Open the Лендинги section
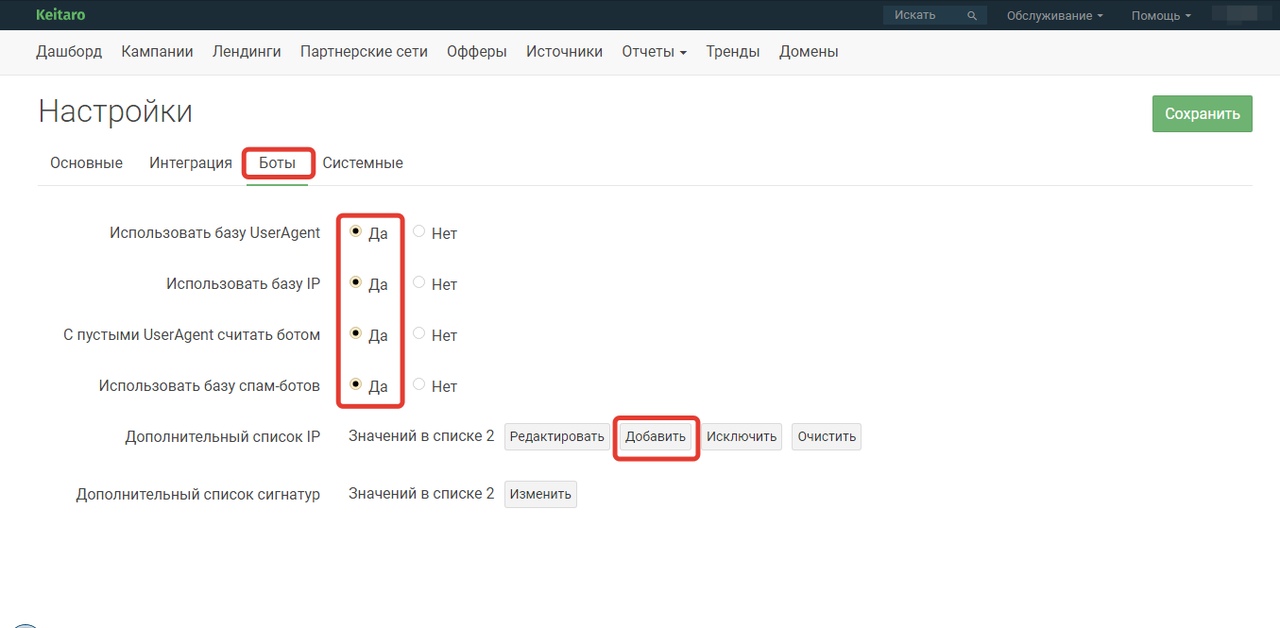The height and width of the screenshot is (628, 1280). 246,52
